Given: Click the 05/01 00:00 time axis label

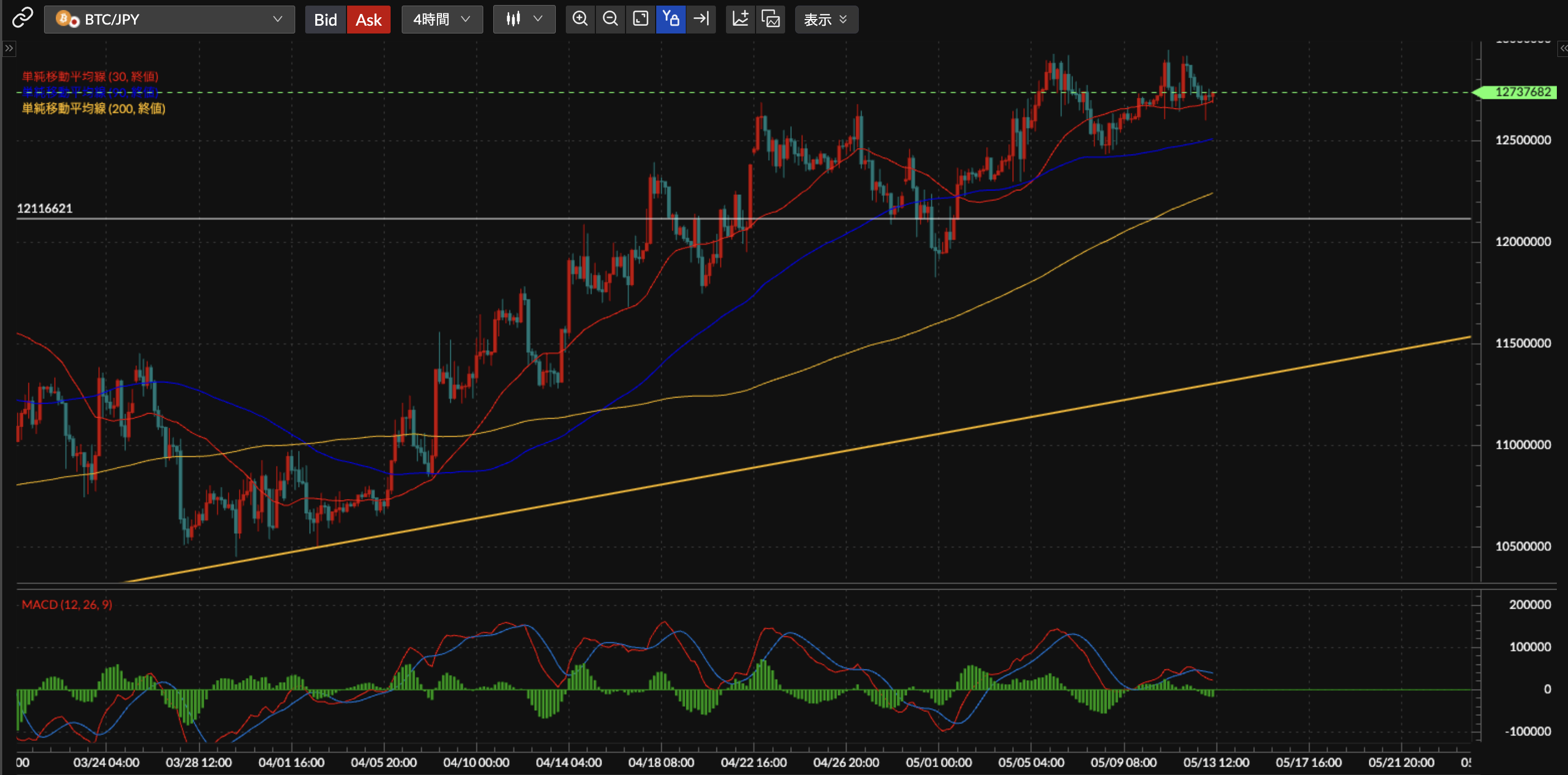Looking at the screenshot, I should [x=939, y=763].
